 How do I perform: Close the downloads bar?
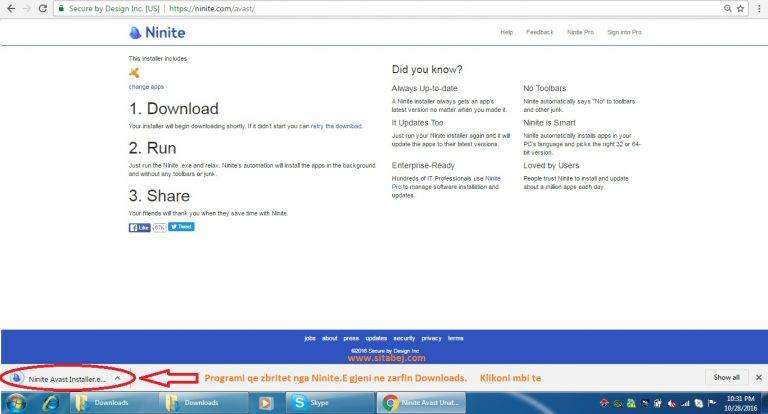click(759, 377)
